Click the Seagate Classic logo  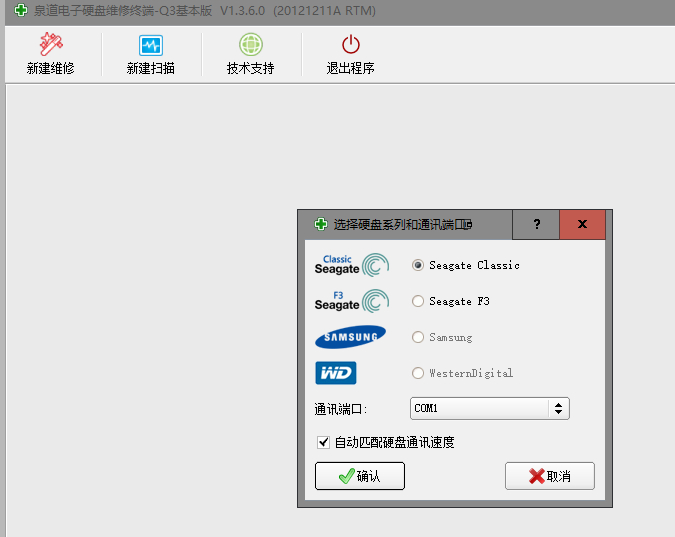coord(352,265)
